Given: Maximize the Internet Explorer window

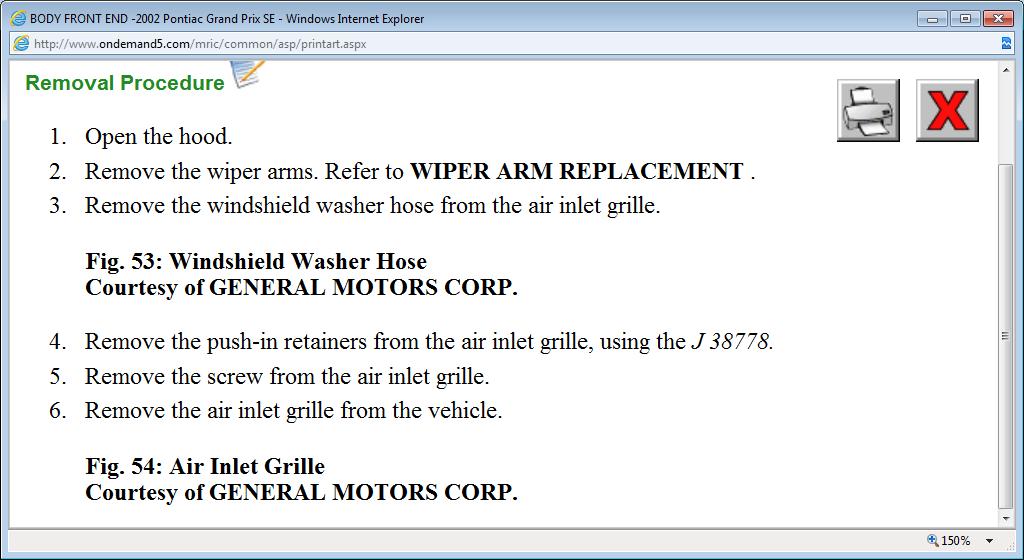Looking at the screenshot, I should point(965,19).
